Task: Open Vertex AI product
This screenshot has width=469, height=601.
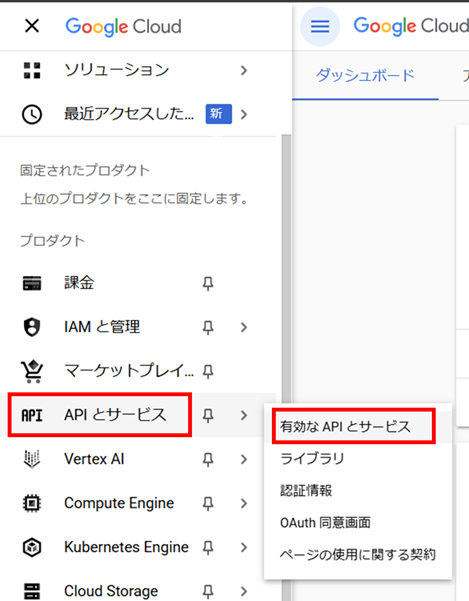Action: point(94,459)
